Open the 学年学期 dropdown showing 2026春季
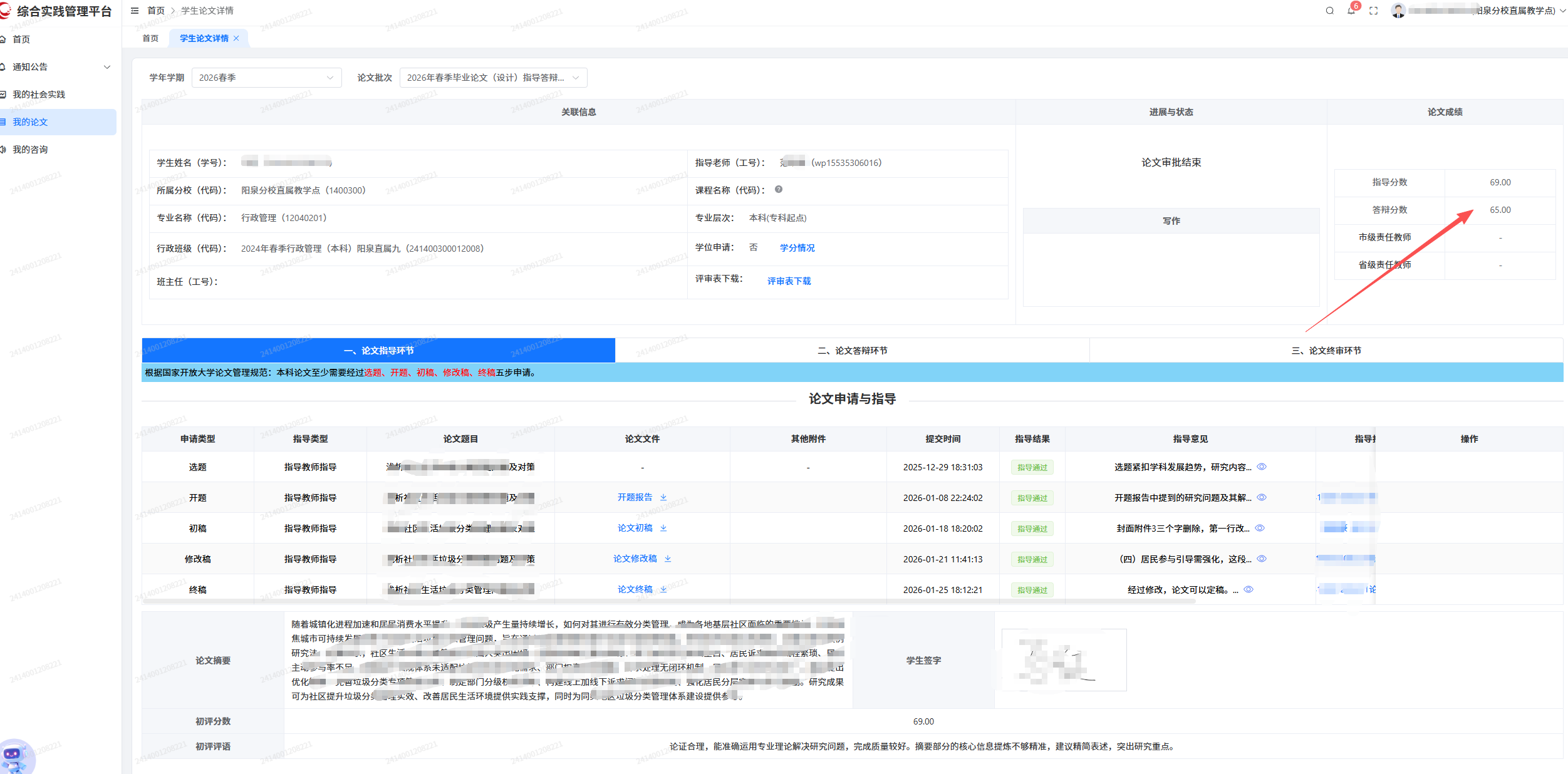The width and height of the screenshot is (1568, 774). (266, 78)
